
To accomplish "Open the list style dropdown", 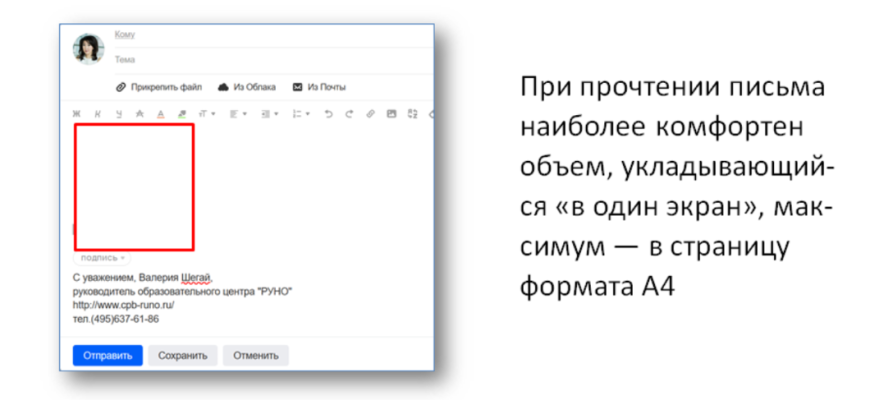I will pyautogui.click(x=300, y=114).
